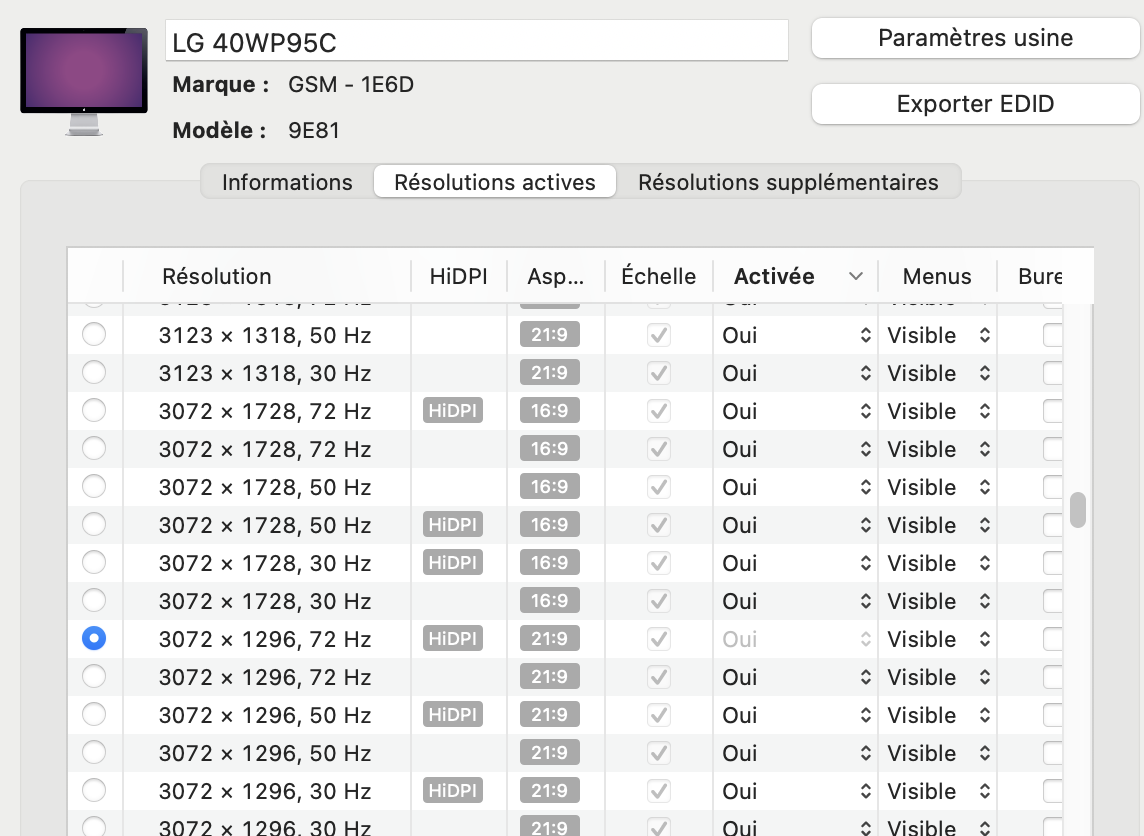Click the 16:9 badge on the non-HiDPI 3072 × 1728, 72 Hz row
1144x836 pixels.
click(549, 449)
